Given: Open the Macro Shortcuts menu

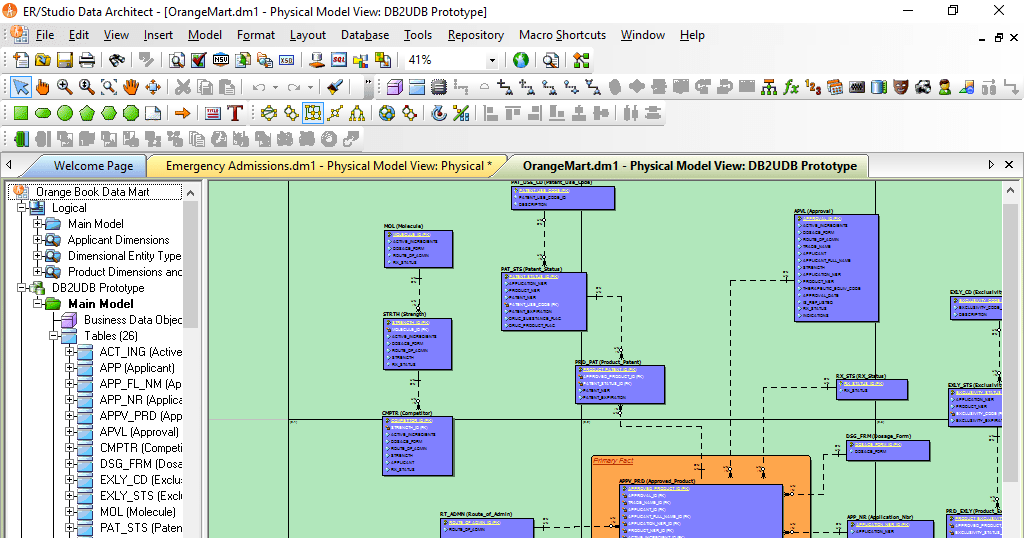Looking at the screenshot, I should pos(562,35).
